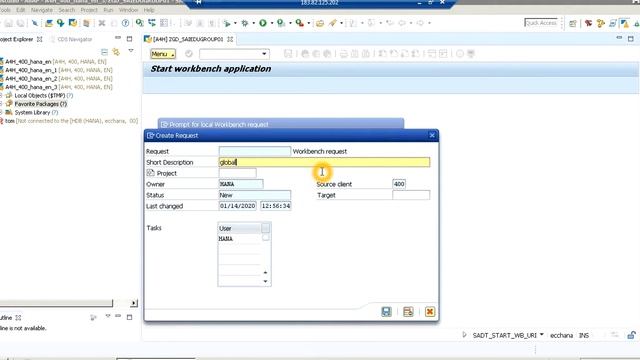
Task: Open the Outline view menu triangle
Action: 108,316
